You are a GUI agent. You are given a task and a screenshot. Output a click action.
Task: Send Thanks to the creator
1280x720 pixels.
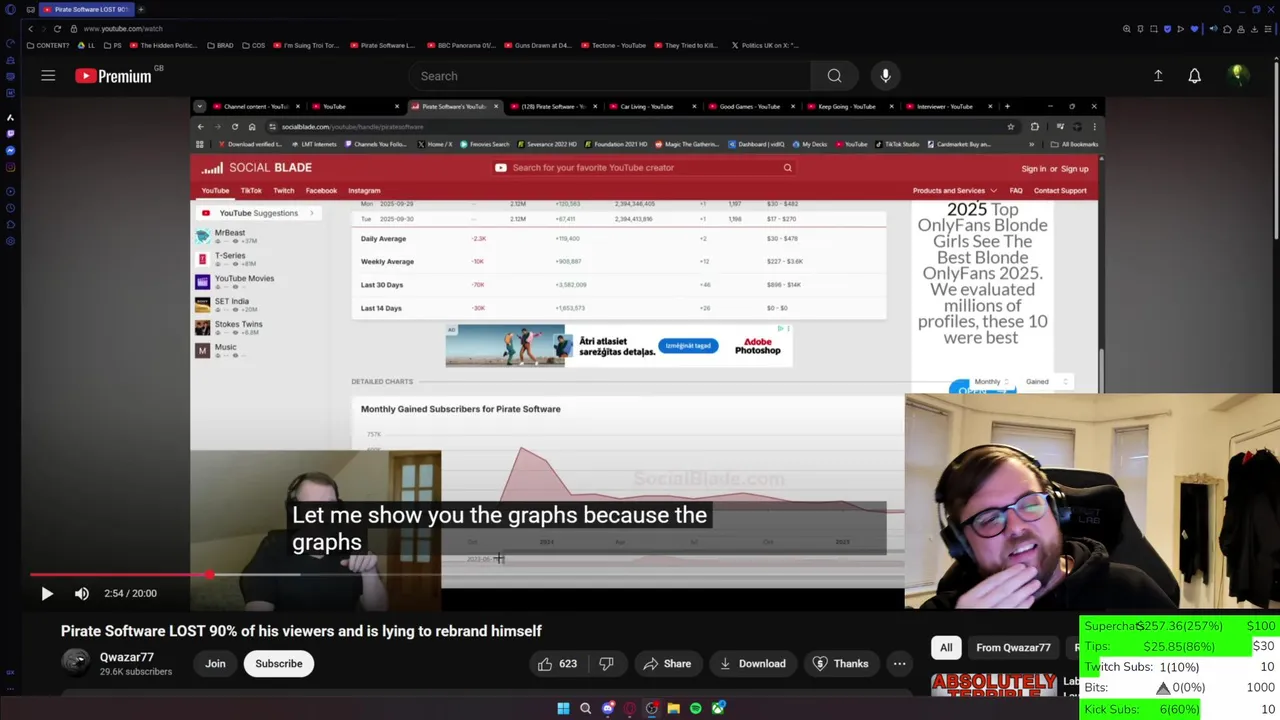[841, 664]
